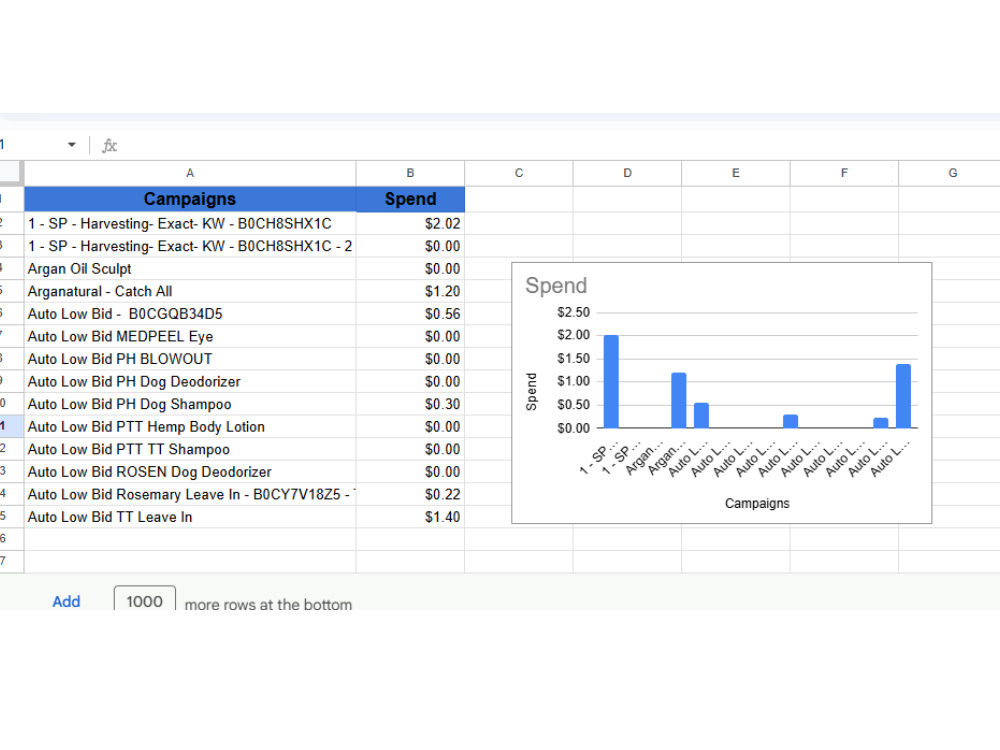This screenshot has height=750, width=1000.
Task: Select the Auto Low Bid PH Dog Shampoo cell
Action: 190,404
